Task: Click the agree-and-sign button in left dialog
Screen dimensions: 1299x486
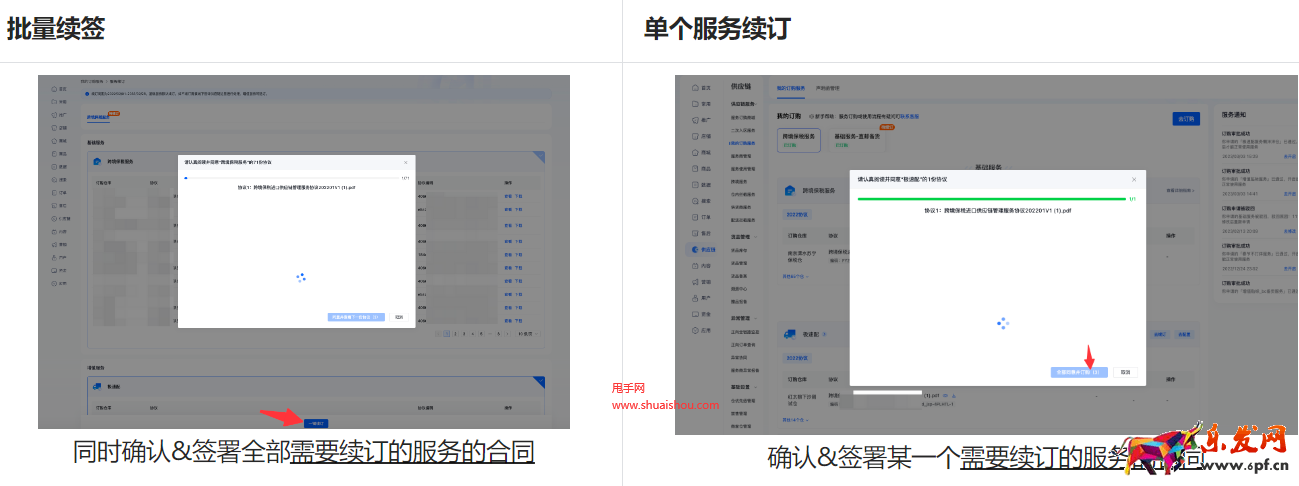Action: click(x=357, y=317)
